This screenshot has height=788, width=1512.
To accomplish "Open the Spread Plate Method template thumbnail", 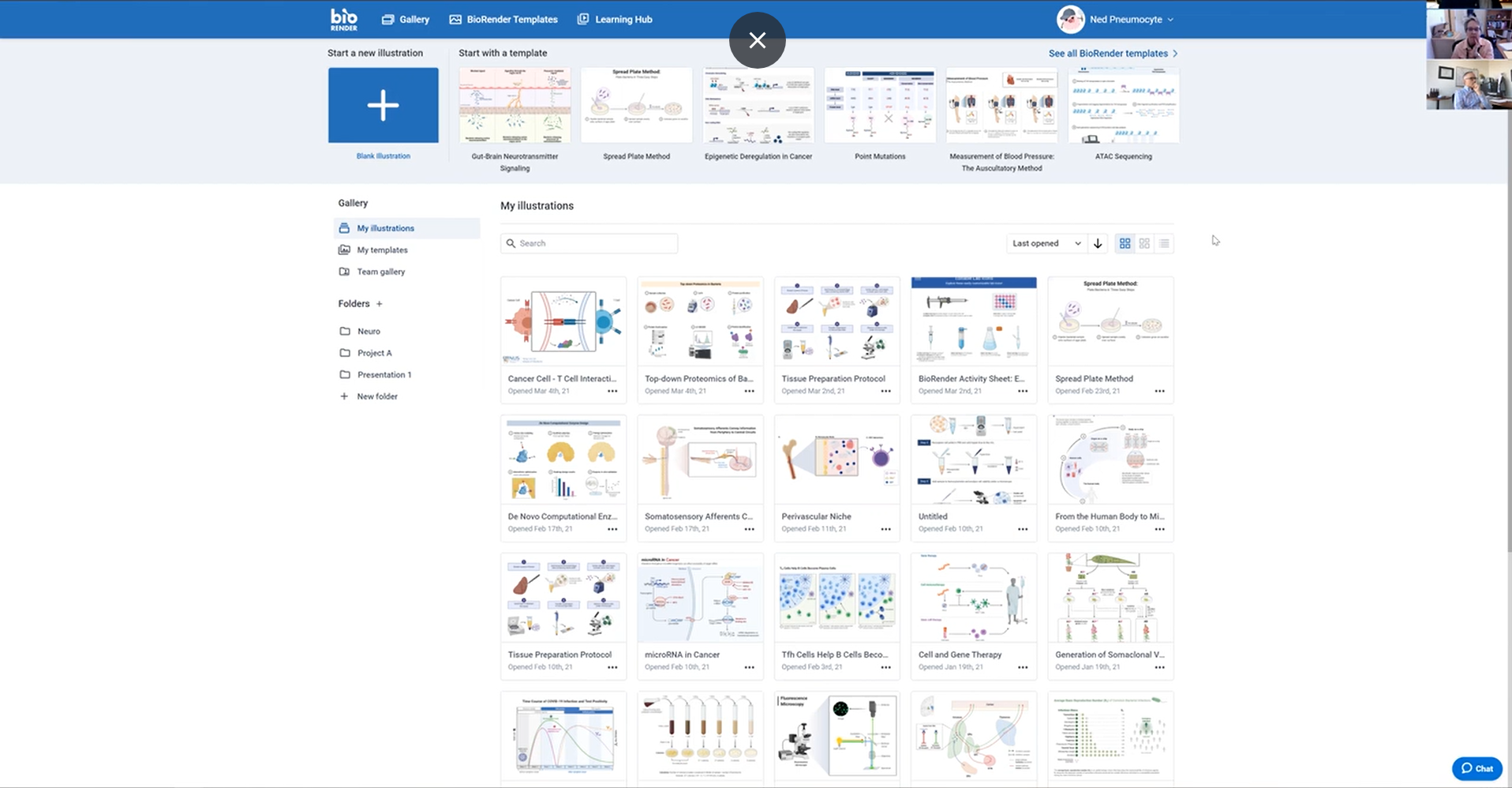I will (x=636, y=104).
